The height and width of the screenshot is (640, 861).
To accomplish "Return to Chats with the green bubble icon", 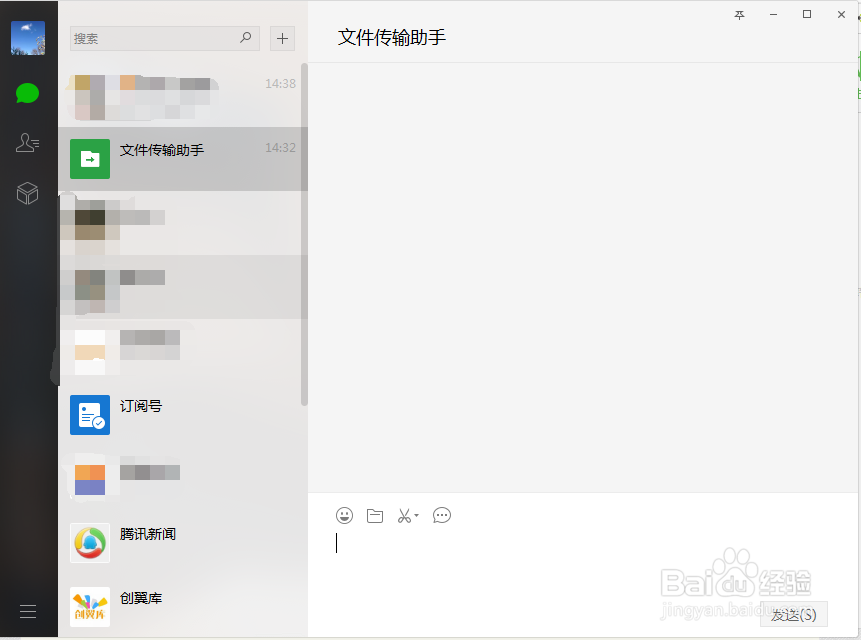I will coord(27,93).
